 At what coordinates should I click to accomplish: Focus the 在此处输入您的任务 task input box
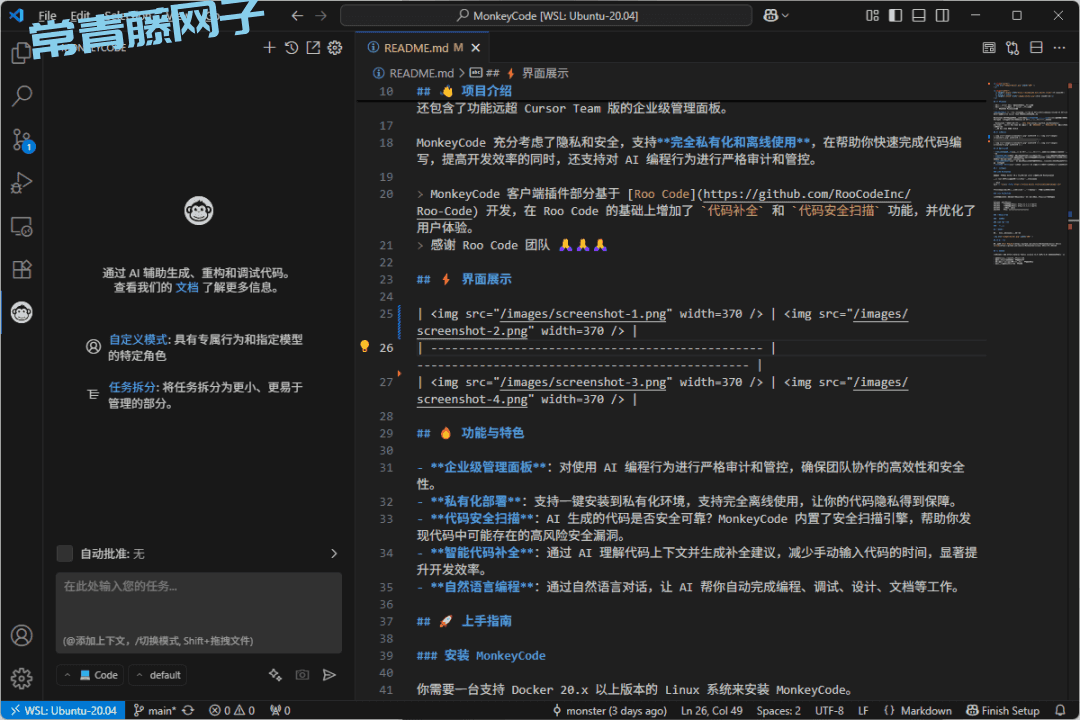[199, 613]
